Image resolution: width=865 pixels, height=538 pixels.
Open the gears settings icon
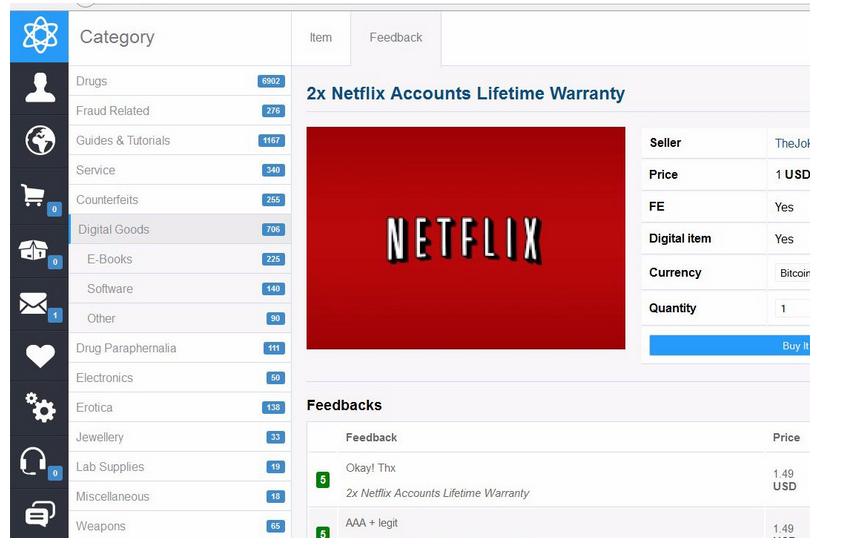pyautogui.click(x=40, y=407)
